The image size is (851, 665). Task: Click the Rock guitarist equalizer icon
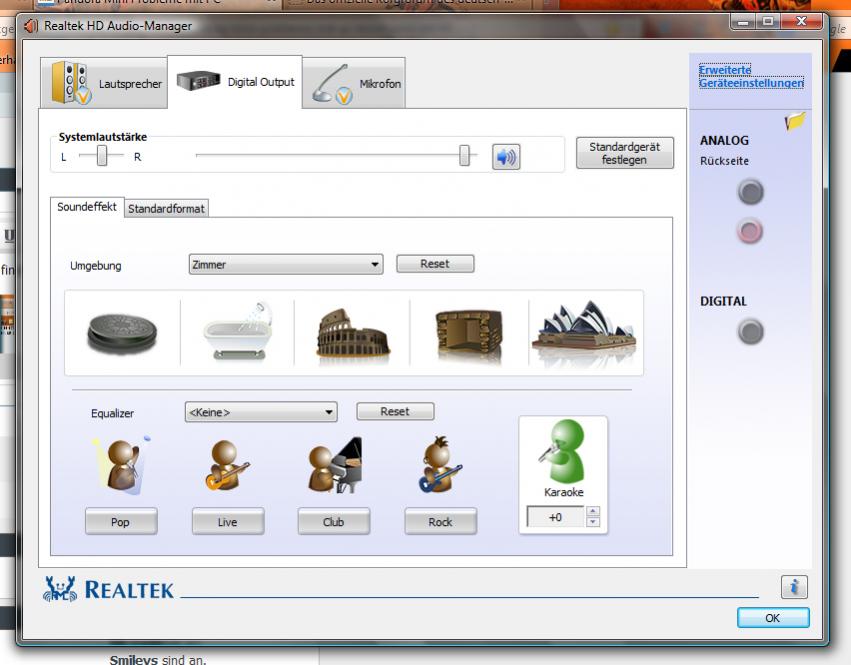(x=440, y=464)
